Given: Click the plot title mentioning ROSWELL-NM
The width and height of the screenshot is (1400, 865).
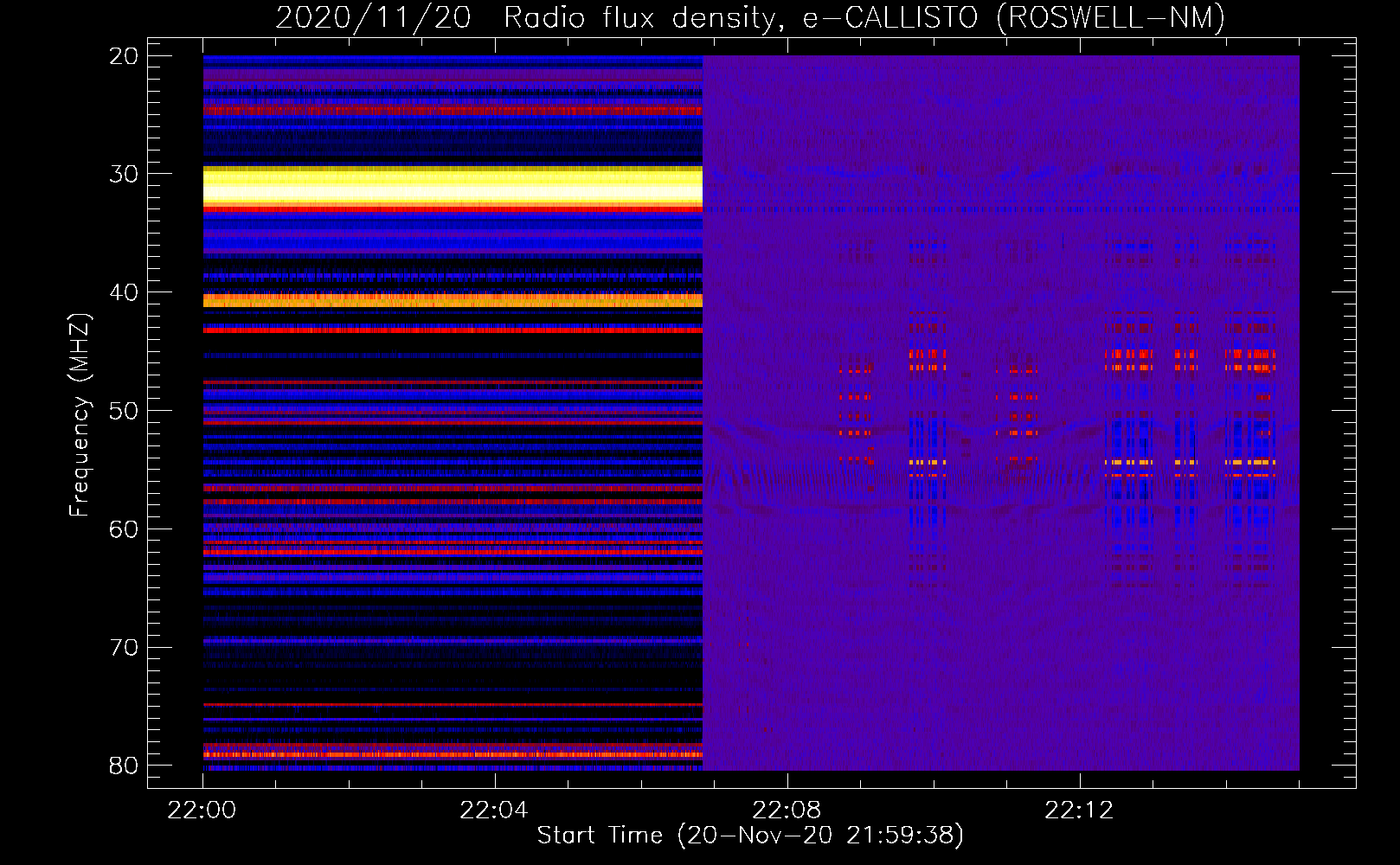Looking at the screenshot, I should pos(750,17).
